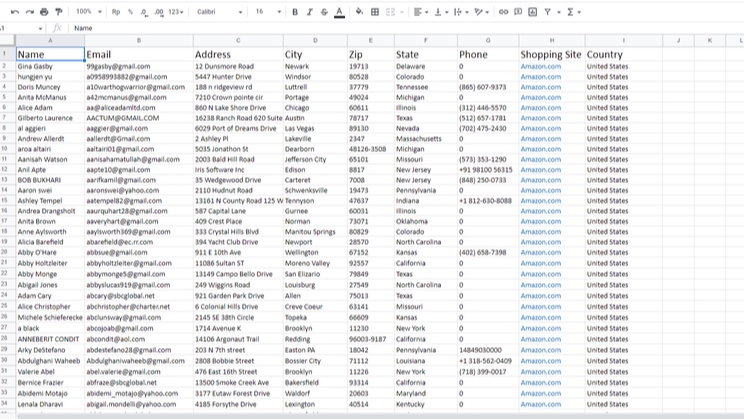
Task: Select the Shopping Site header cell
Action: coord(552,54)
